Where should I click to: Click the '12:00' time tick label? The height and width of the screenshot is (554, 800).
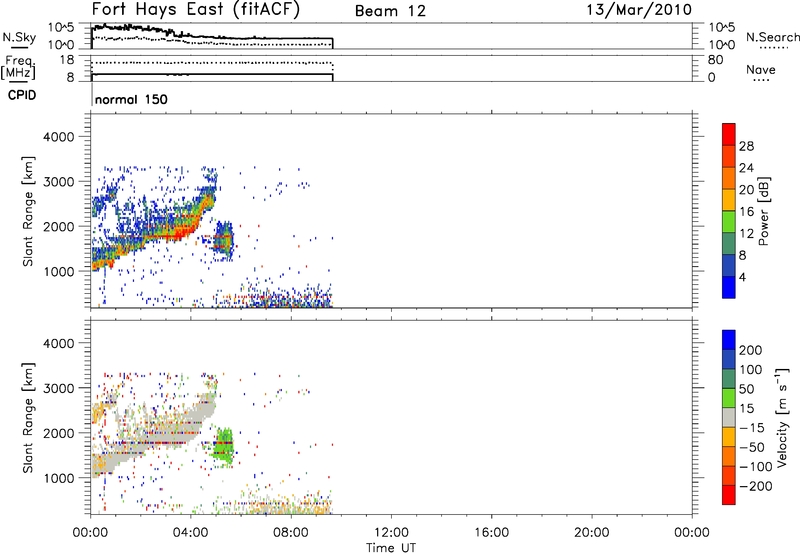click(x=391, y=533)
